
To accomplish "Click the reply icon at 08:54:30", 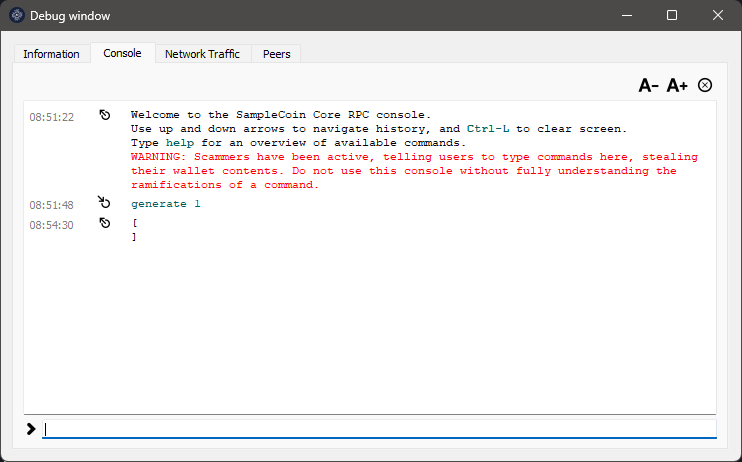I will pyautogui.click(x=105, y=224).
